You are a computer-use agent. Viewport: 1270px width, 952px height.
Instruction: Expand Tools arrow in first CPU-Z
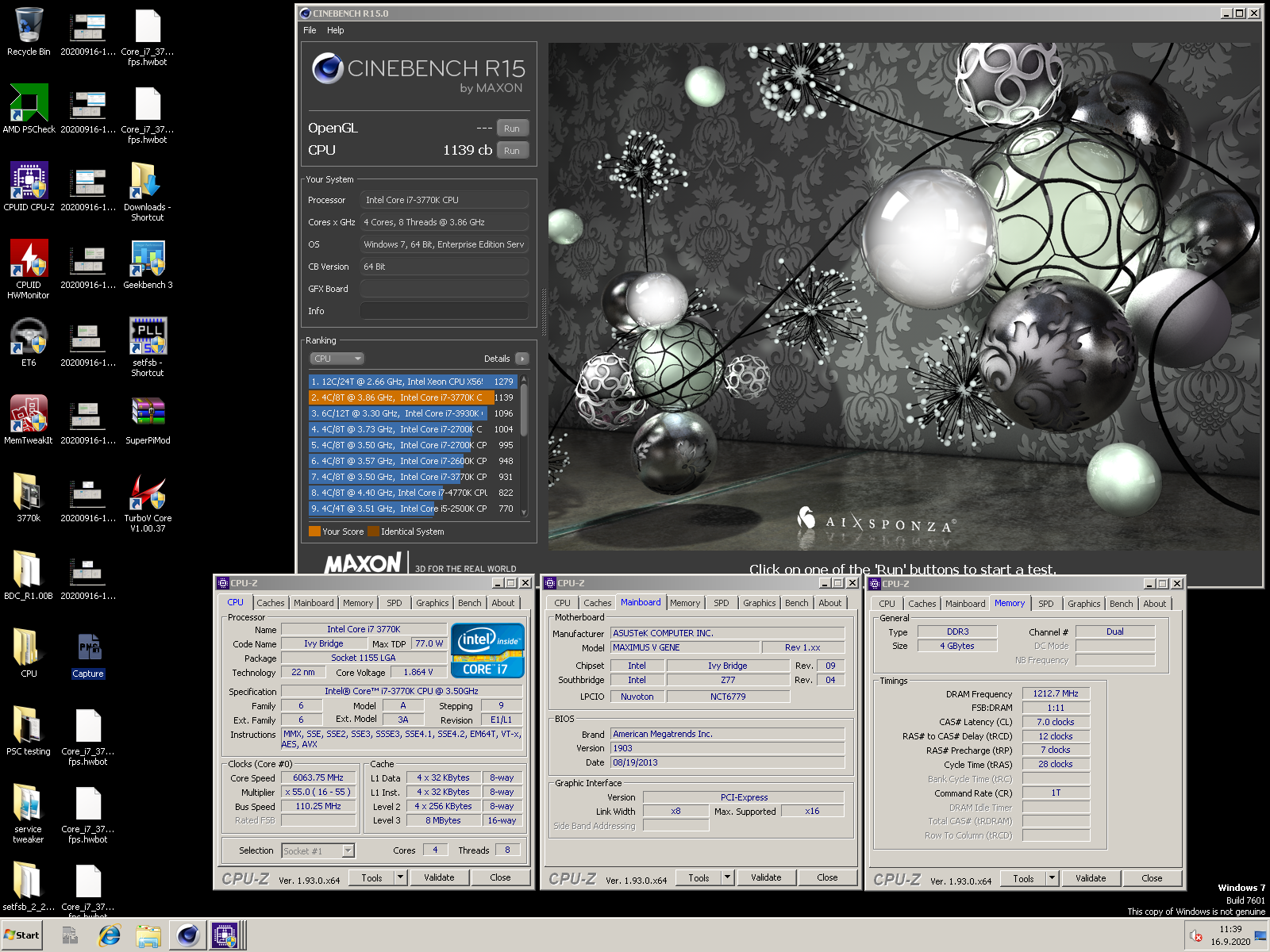click(x=400, y=877)
